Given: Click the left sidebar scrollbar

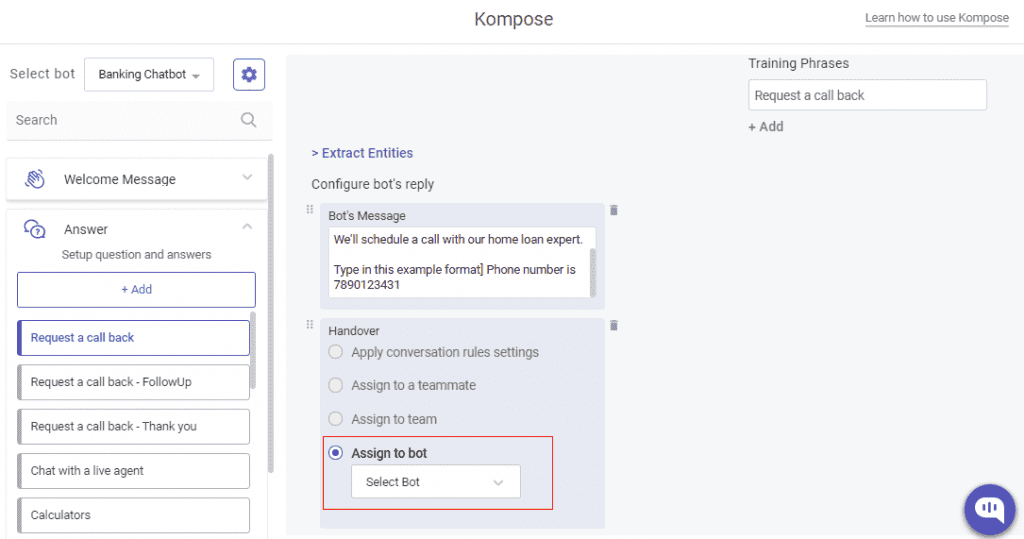Looking at the screenshot, I should [270, 314].
